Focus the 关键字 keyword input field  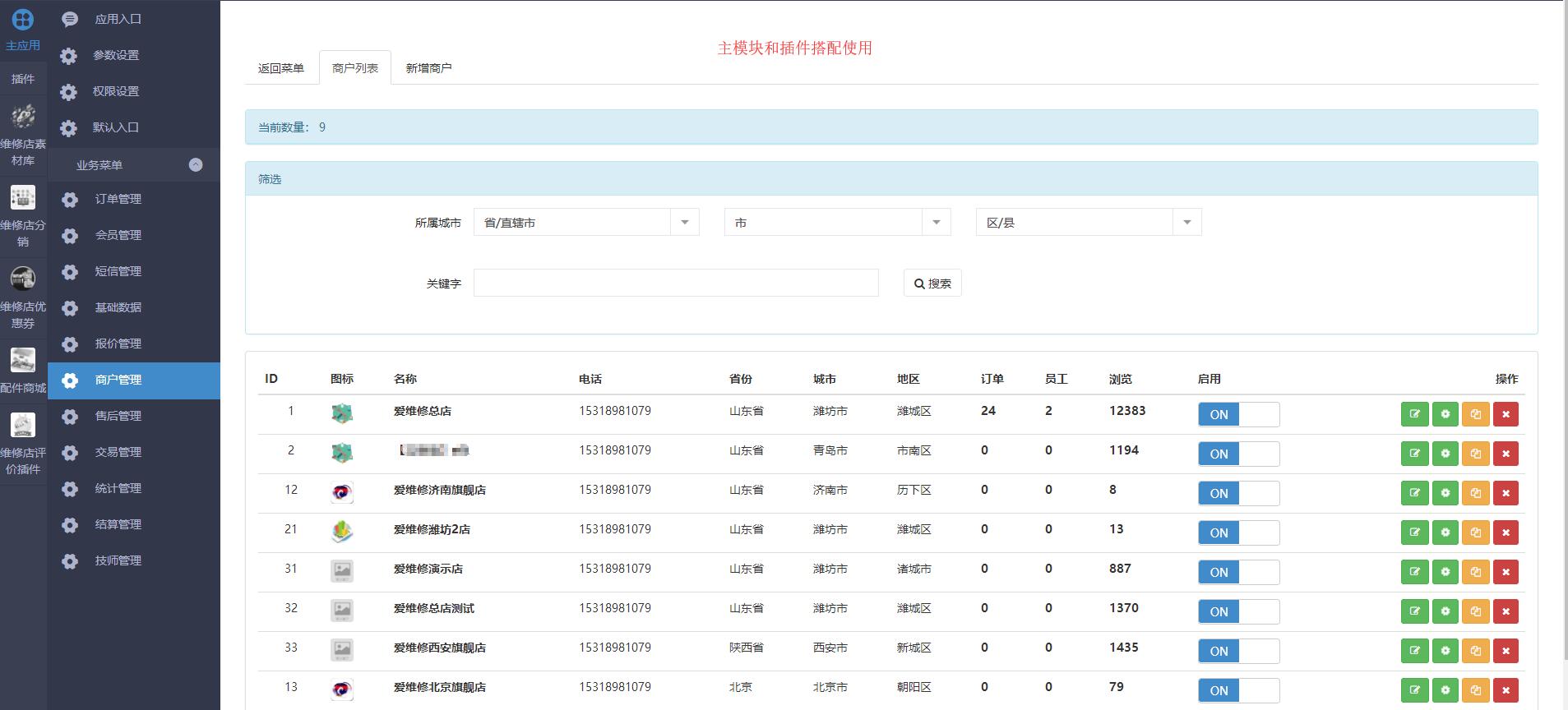click(x=676, y=283)
